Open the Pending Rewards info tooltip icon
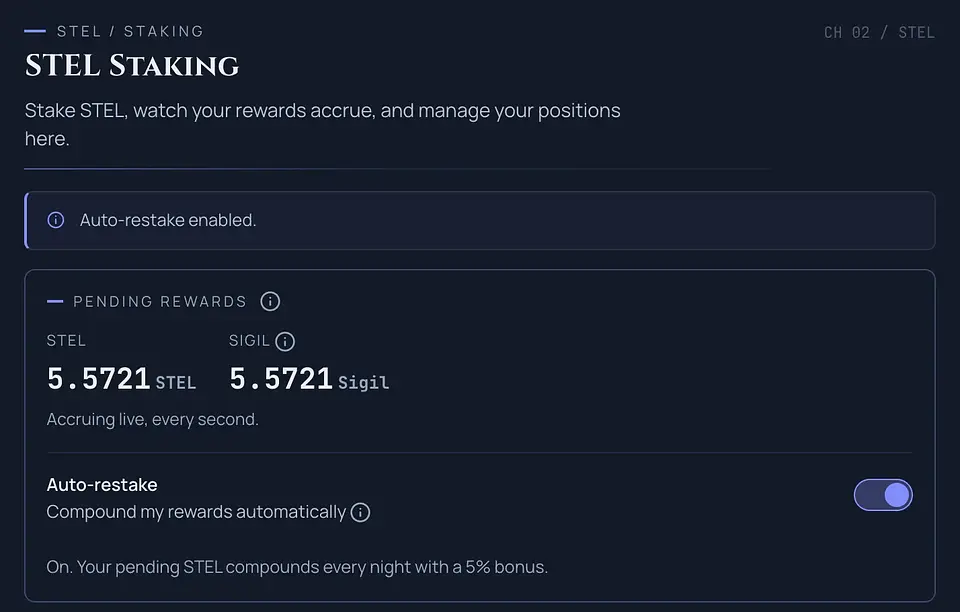Image resolution: width=960 pixels, height=612 pixels. pyautogui.click(x=270, y=301)
